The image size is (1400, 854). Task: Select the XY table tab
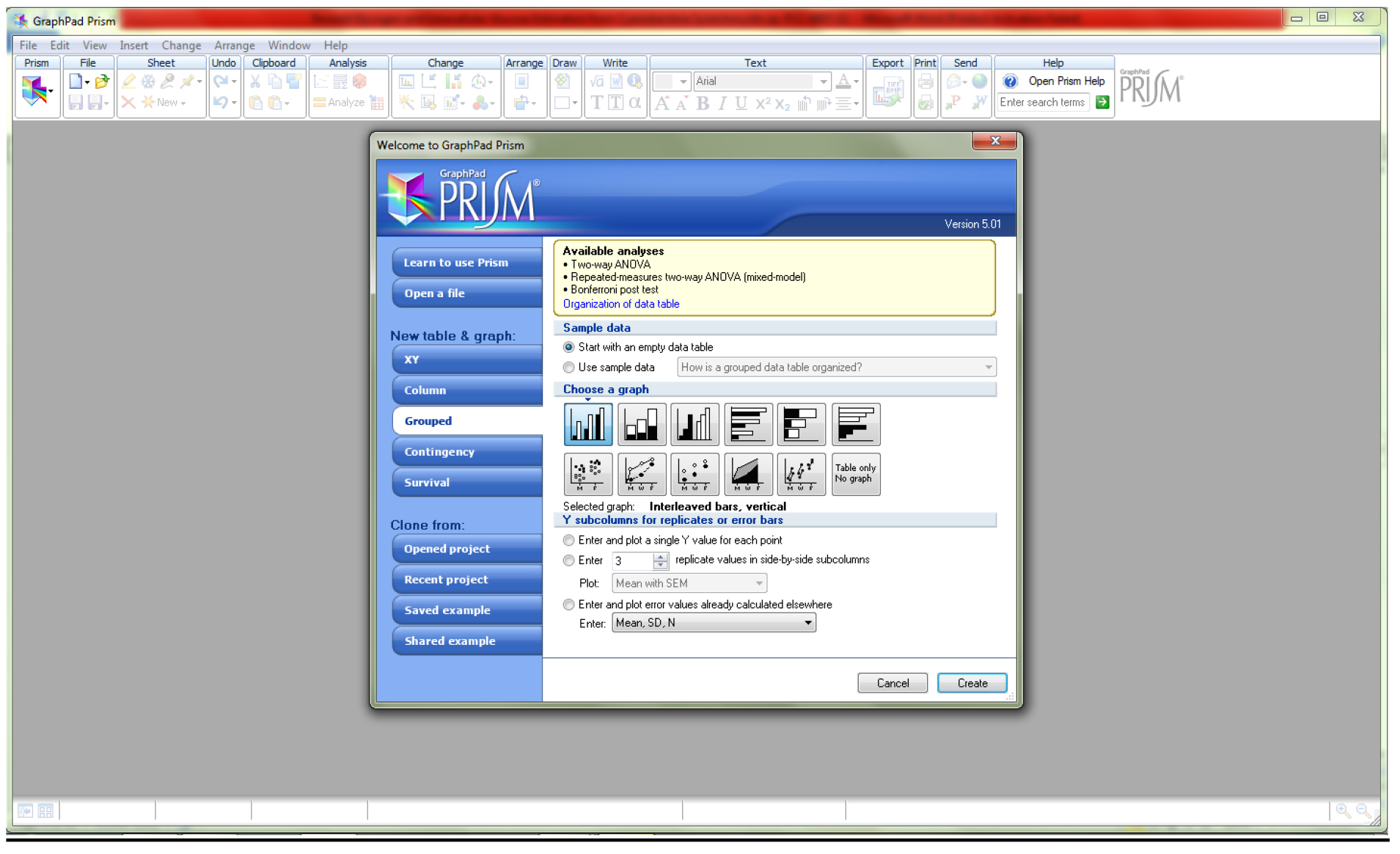pos(467,360)
